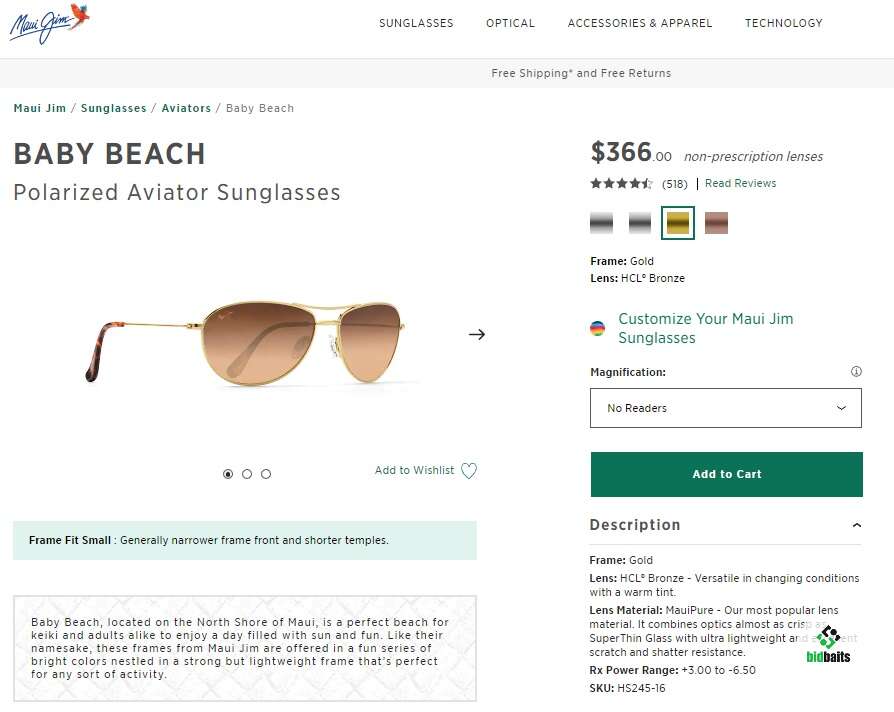Image resolution: width=894 pixels, height=712 pixels.
Task: Select the third image carousel dot
Action: (x=266, y=474)
